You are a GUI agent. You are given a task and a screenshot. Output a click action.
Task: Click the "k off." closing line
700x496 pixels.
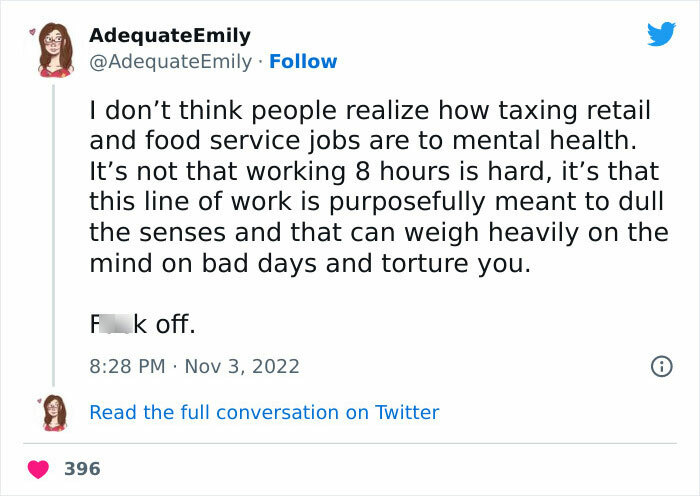click(x=165, y=324)
